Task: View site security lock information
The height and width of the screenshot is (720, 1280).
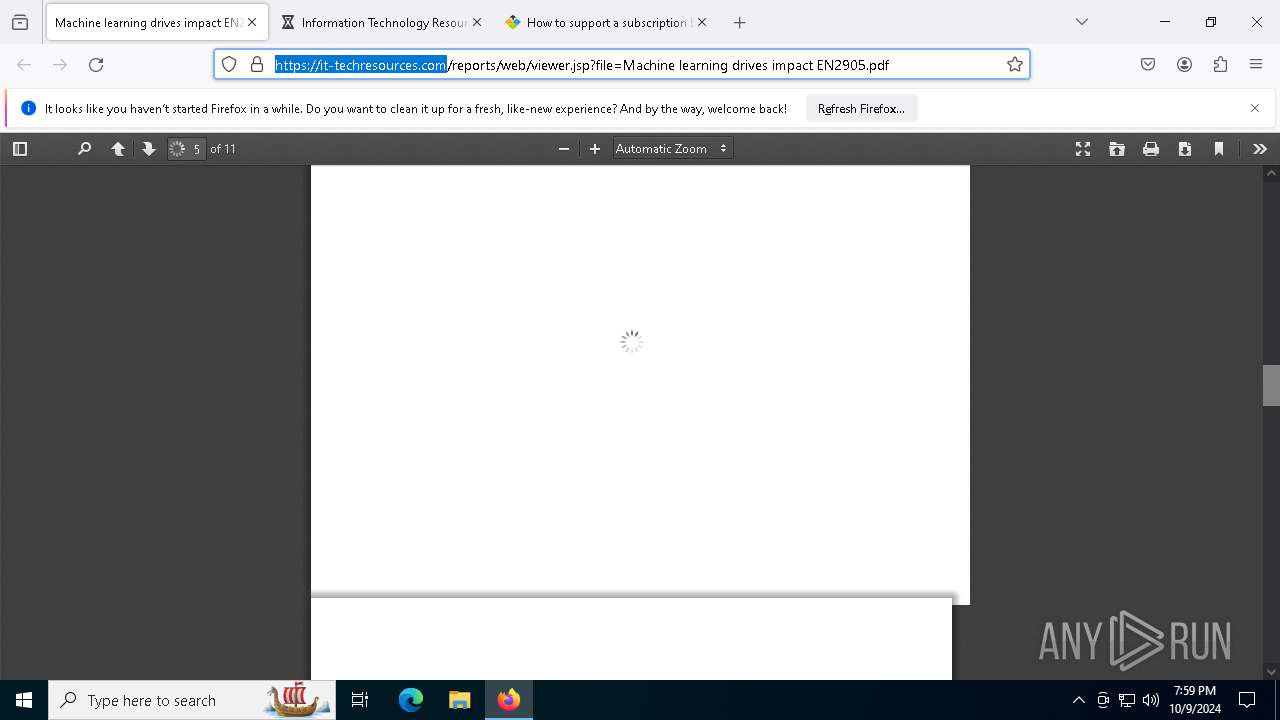Action: click(257, 65)
